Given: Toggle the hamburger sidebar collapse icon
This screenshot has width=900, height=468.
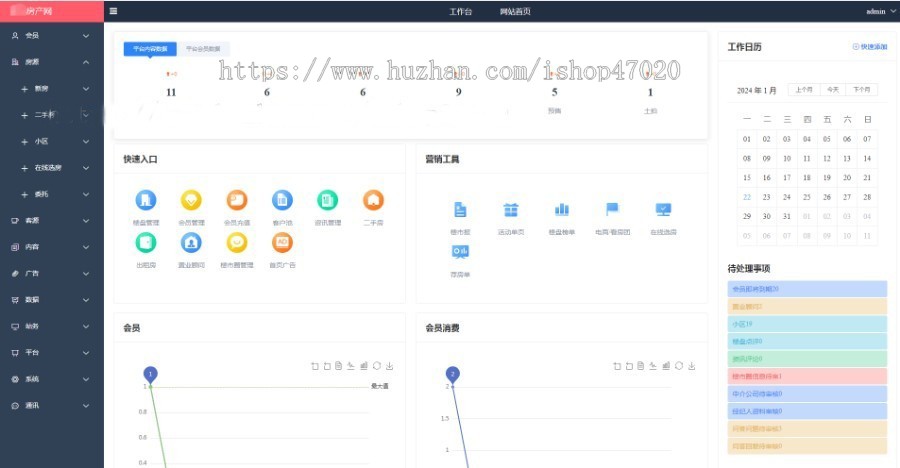Looking at the screenshot, I should click(x=113, y=11).
